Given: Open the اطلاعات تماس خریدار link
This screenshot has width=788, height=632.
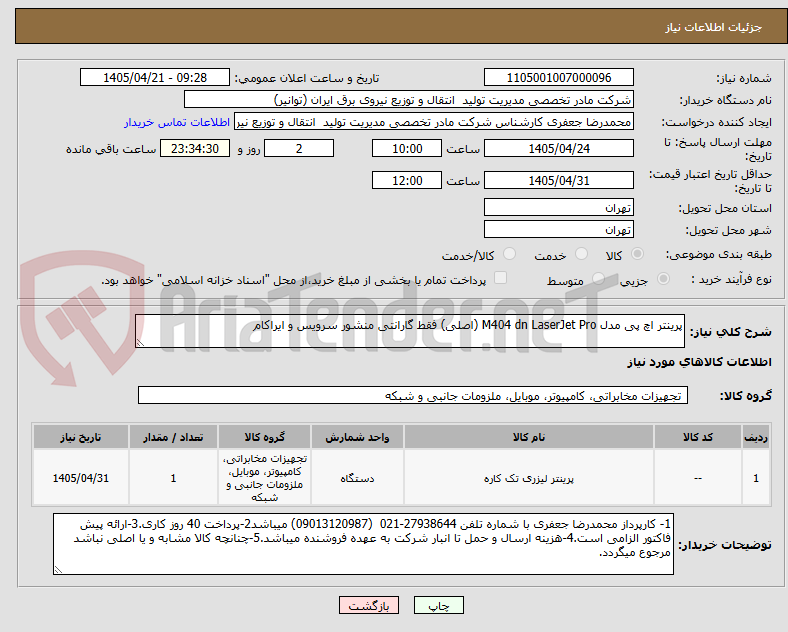Looking at the screenshot, I should click(177, 122).
